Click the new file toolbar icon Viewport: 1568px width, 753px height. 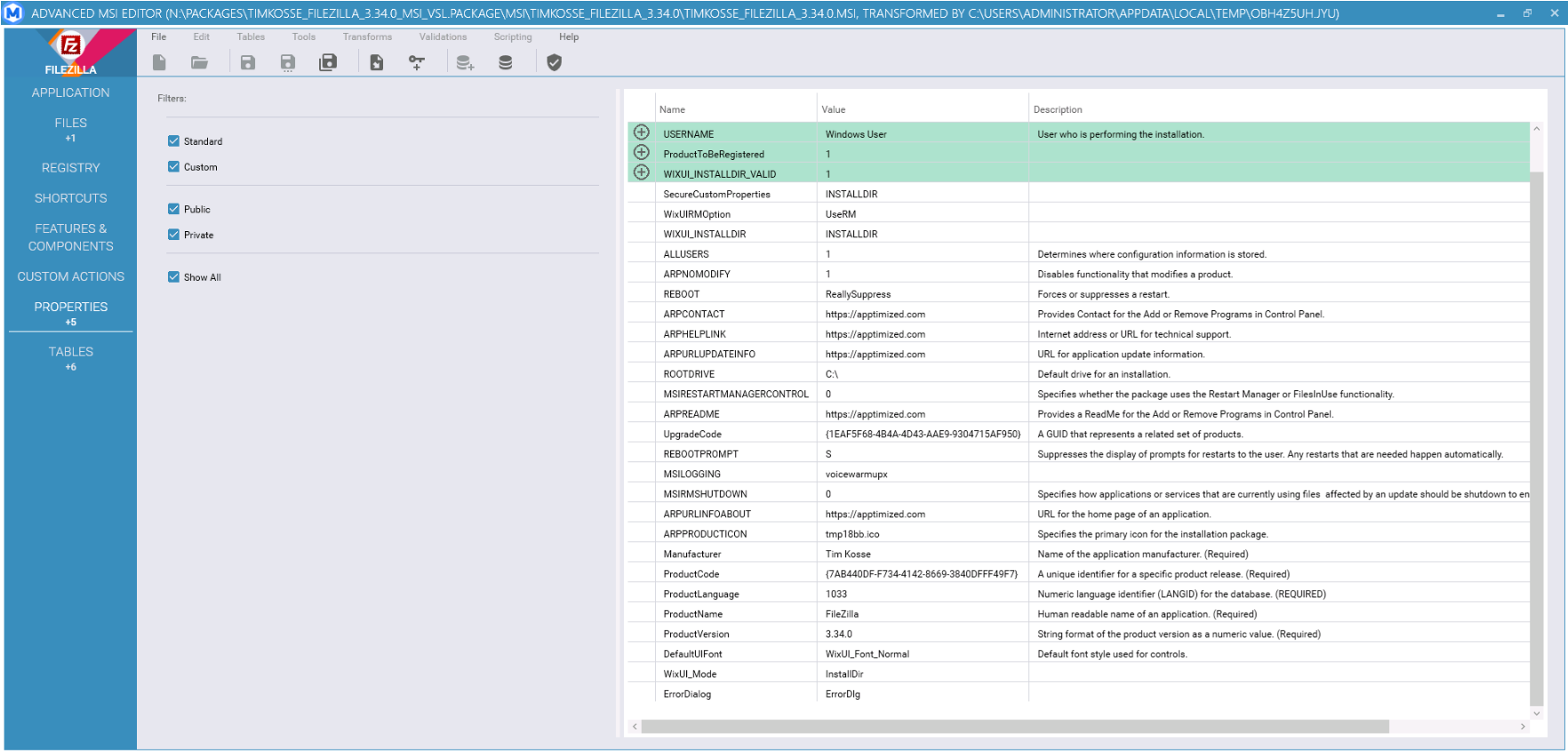[159, 62]
